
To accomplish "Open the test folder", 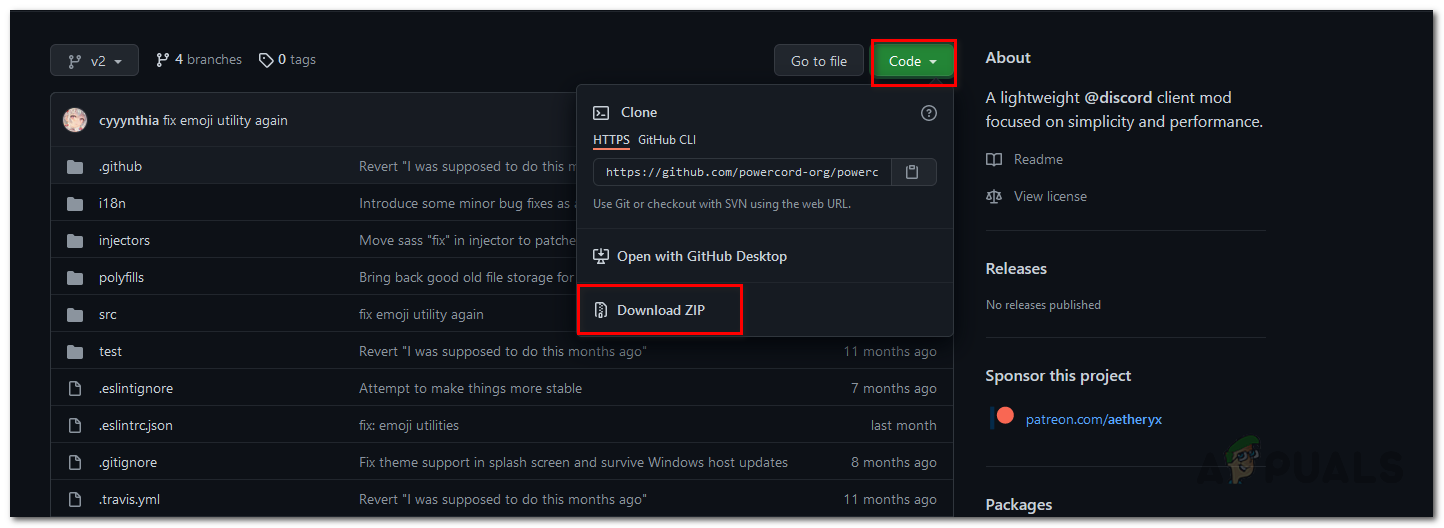I will pyautogui.click(x=110, y=351).
